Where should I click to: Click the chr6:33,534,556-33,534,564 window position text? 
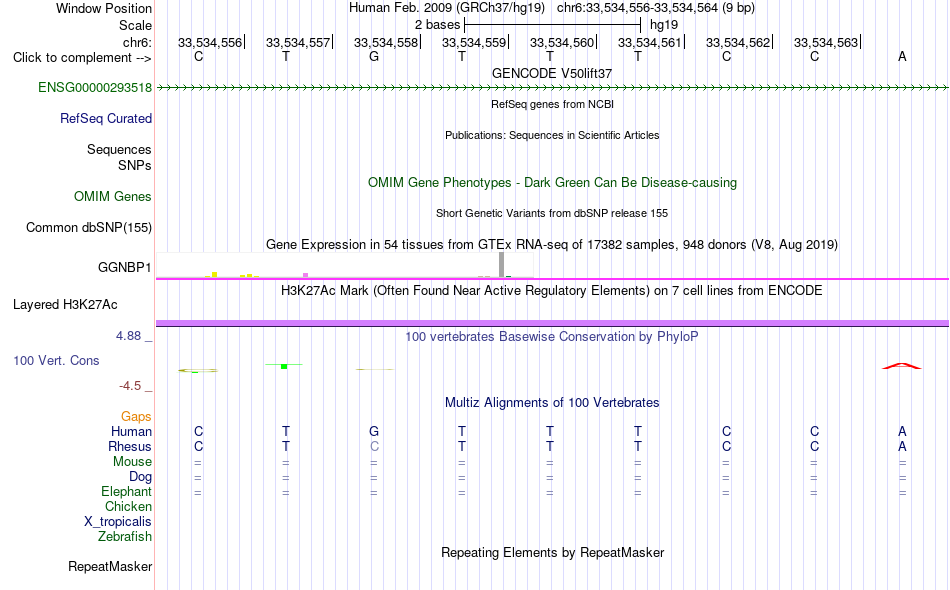coord(656,8)
